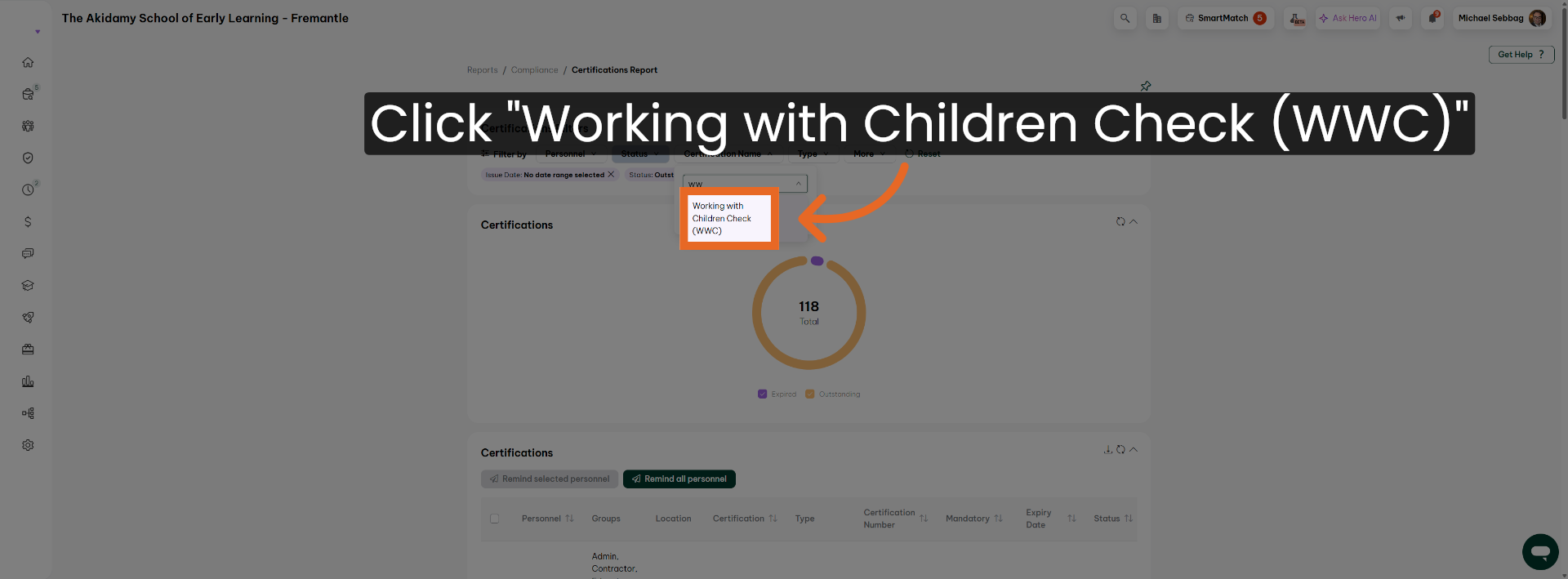Open the chat support bubble
The height and width of the screenshot is (579, 1568).
pyautogui.click(x=1540, y=552)
